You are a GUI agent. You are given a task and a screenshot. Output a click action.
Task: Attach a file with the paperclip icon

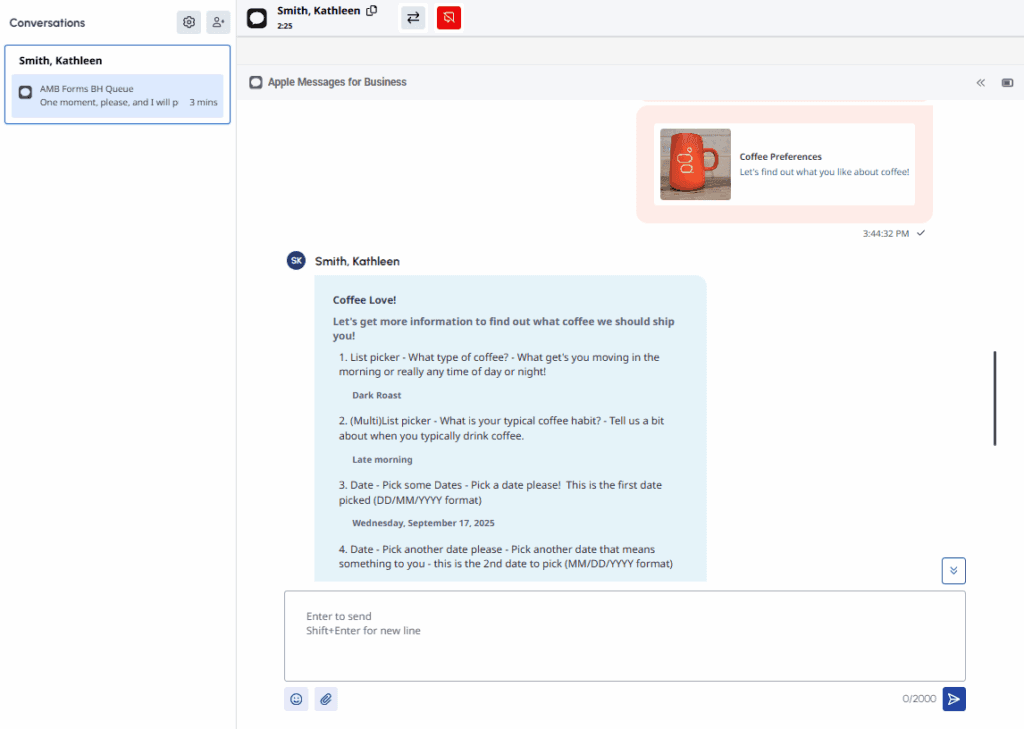coord(326,698)
